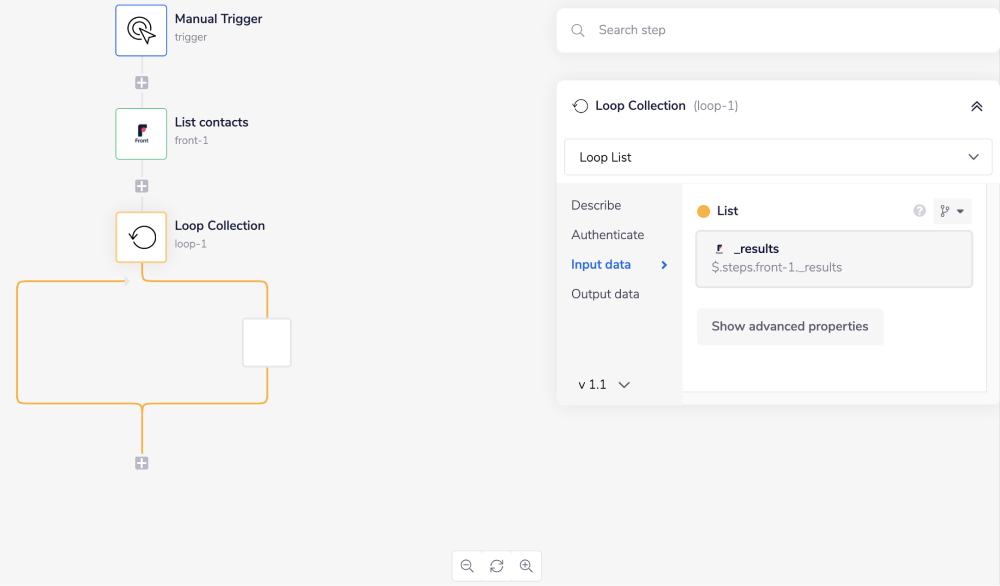1000x586 pixels.
Task: Open the Authenticate tab
Action: coord(607,235)
